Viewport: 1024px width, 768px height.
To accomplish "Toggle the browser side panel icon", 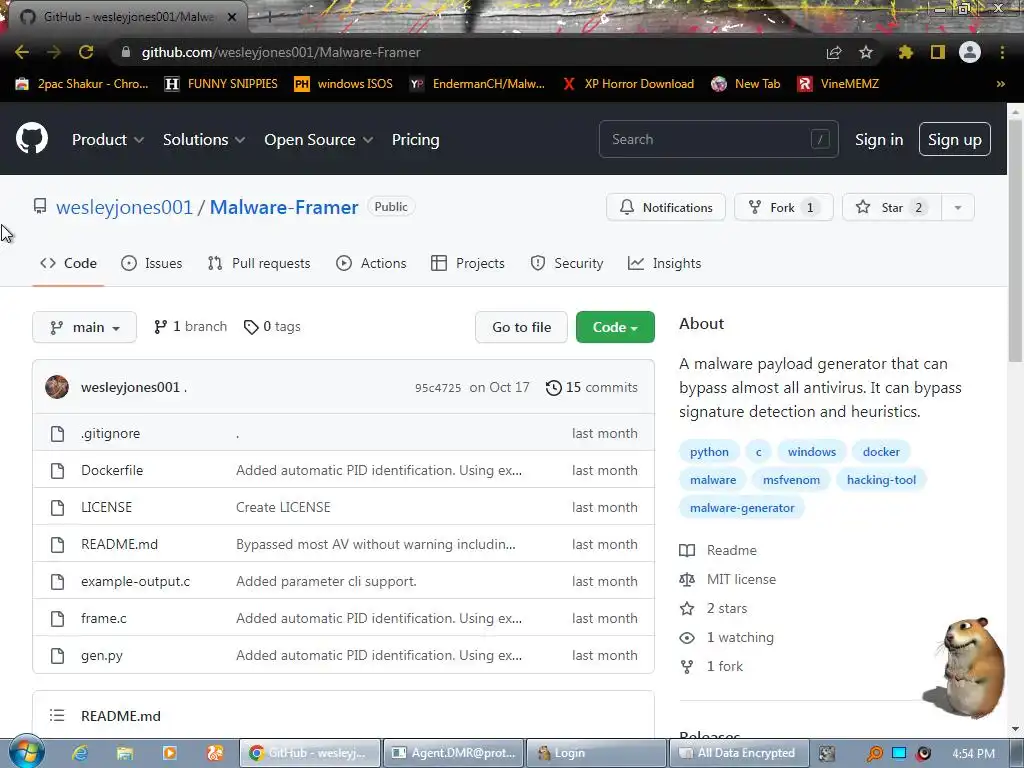I will coord(938,52).
